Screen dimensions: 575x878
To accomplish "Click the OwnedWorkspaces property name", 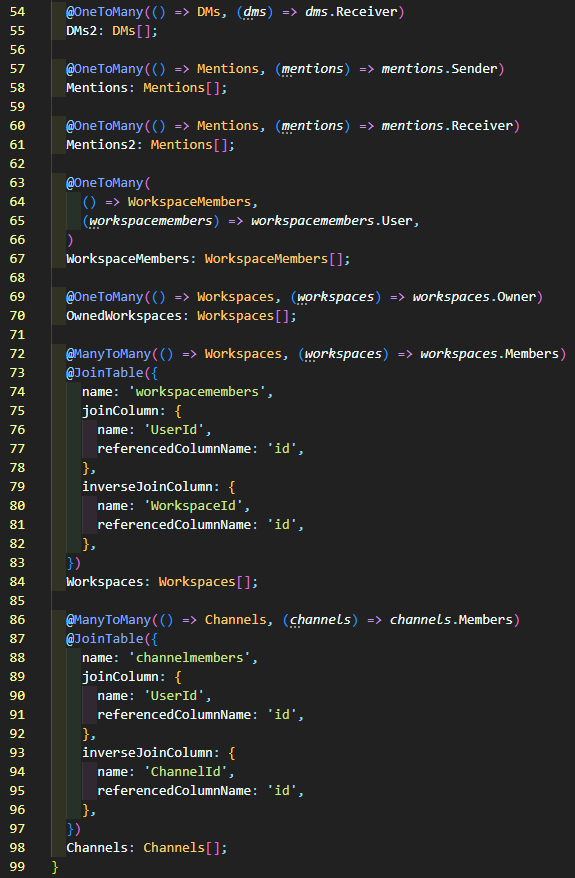I will [124, 316].
